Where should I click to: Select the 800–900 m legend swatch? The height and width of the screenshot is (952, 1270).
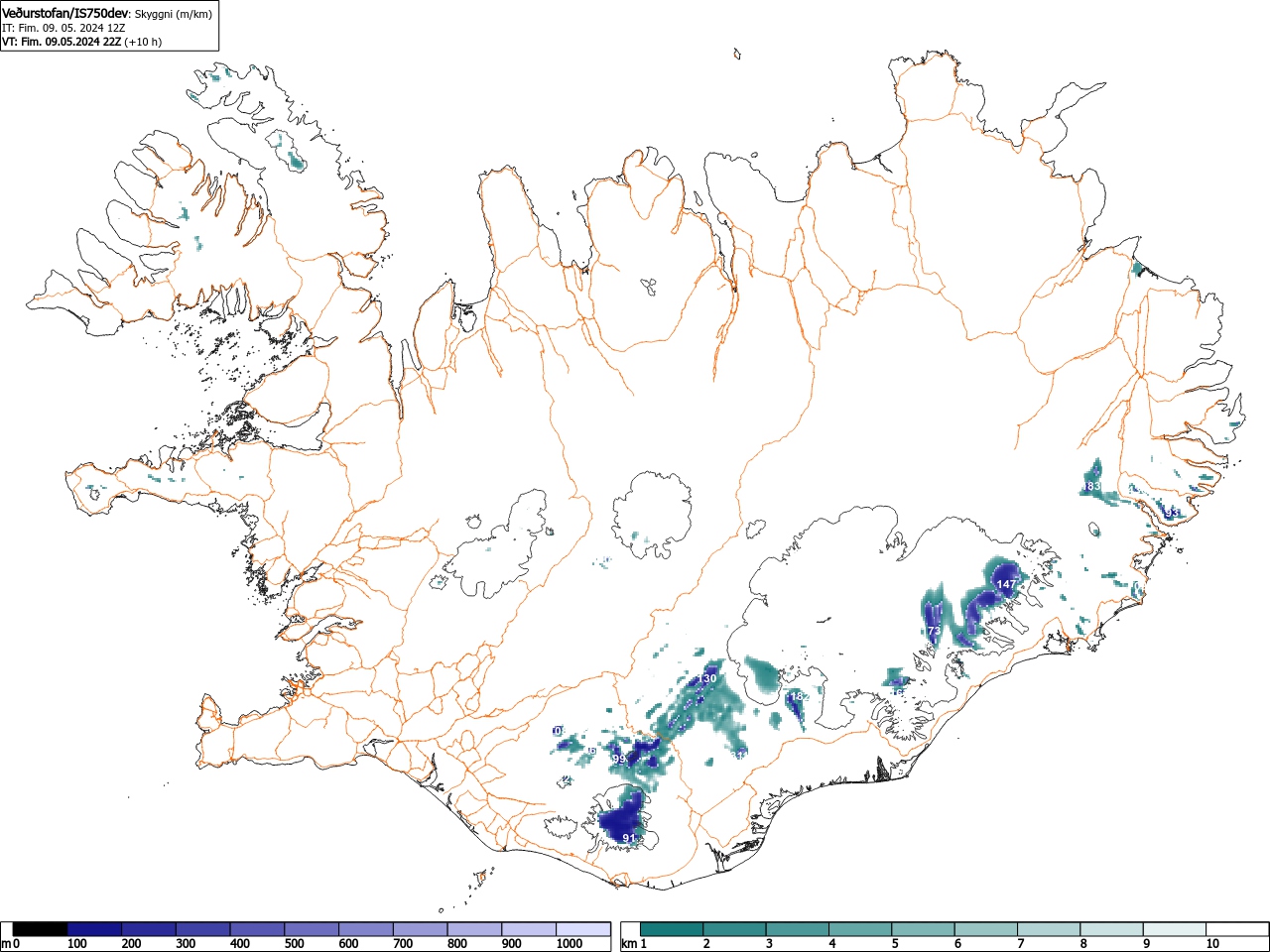click(x=474, y=929)
